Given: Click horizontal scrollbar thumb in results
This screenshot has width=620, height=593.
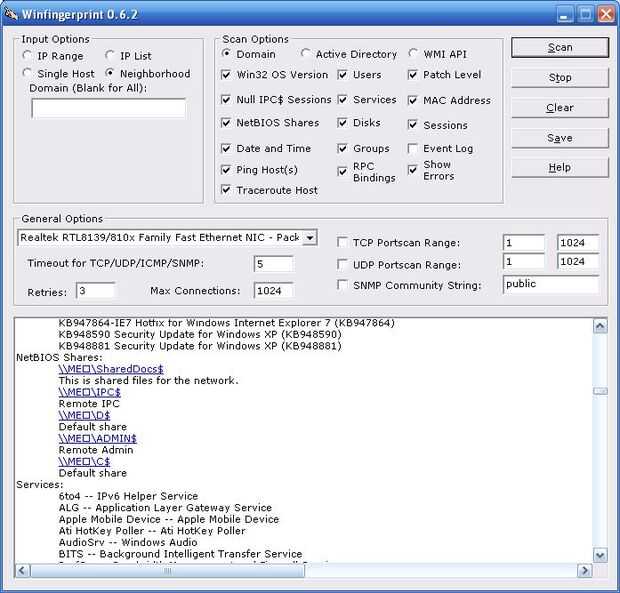Looking at the screenshot, I should (167, 570).
